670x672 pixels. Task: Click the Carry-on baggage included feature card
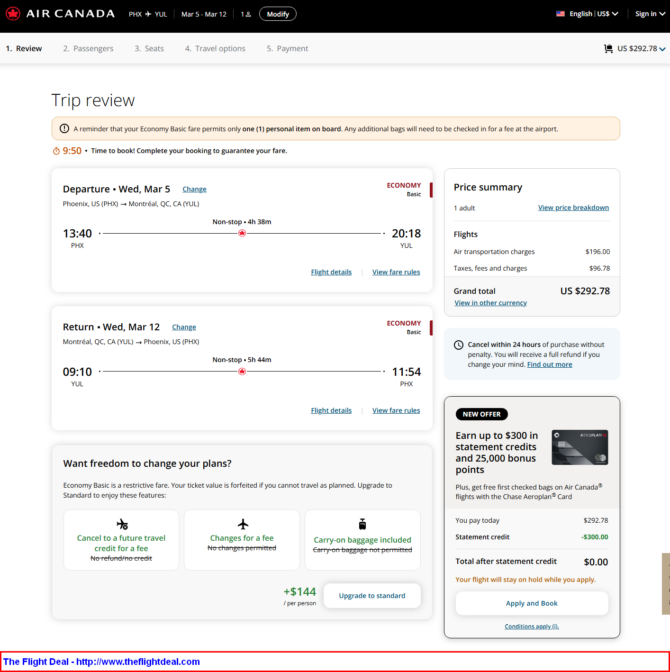(x=363, y=540)
